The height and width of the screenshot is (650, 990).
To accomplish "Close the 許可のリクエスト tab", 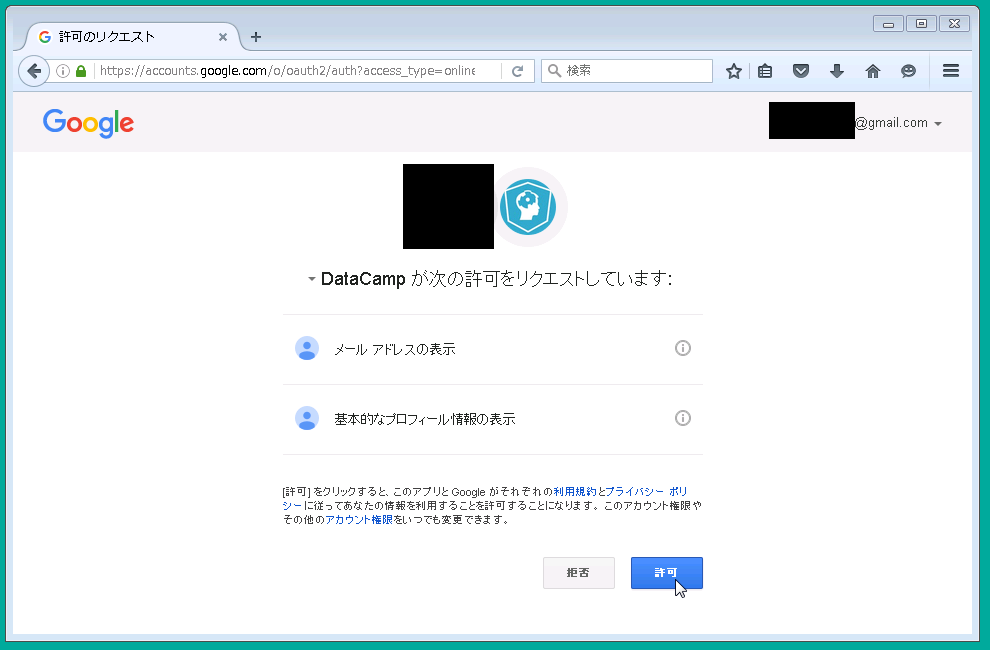I will pos(222,37).
